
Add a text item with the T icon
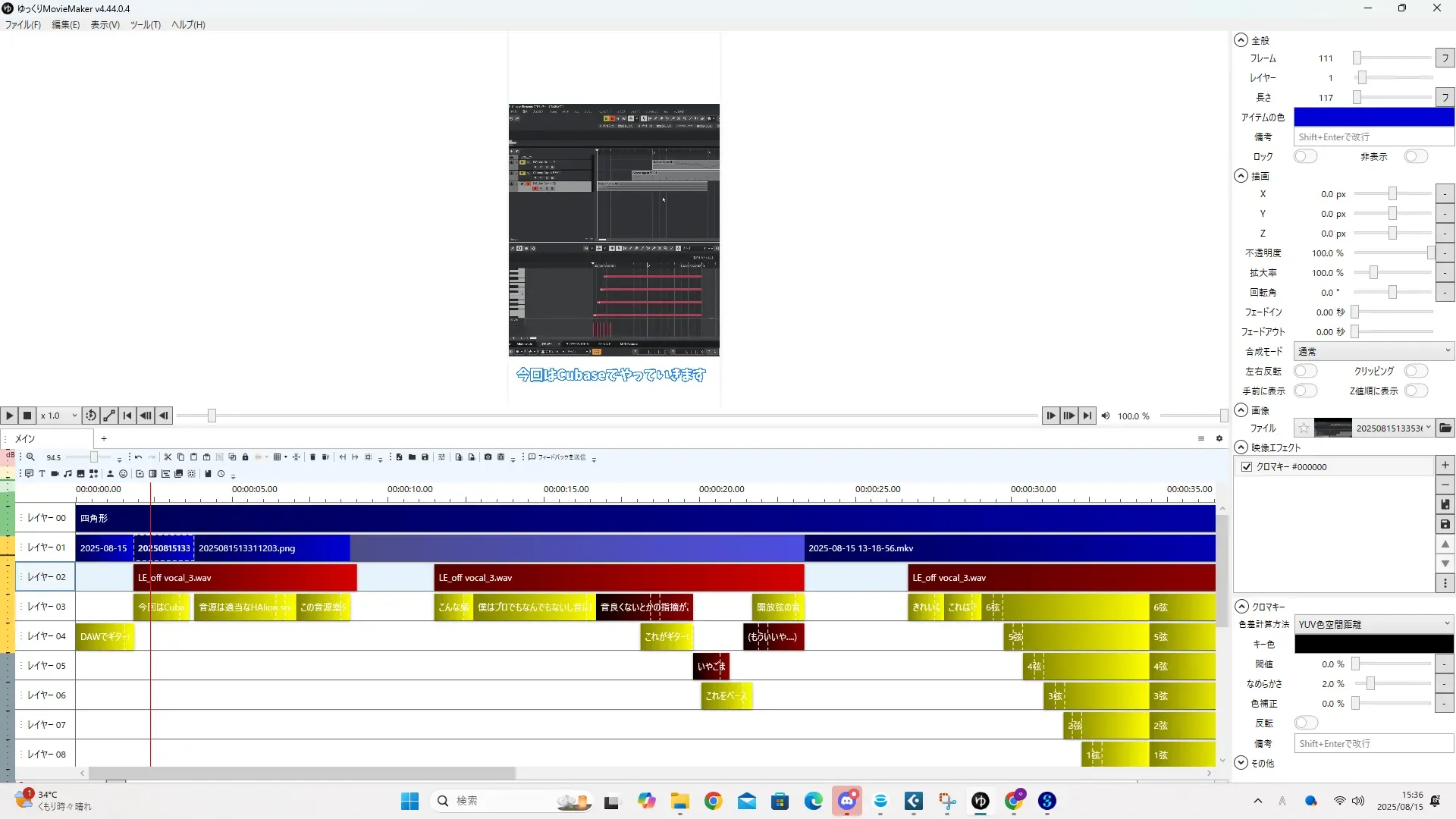point(42,474)
